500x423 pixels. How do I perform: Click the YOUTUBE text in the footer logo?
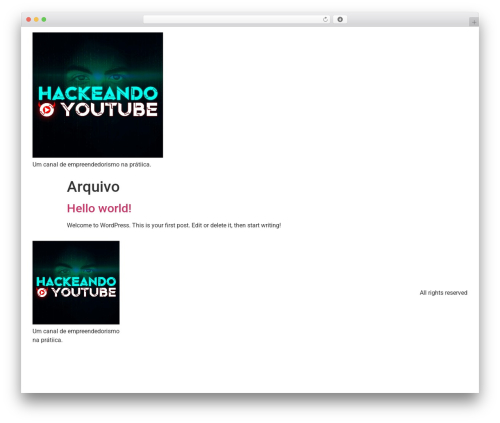tap(84, 292)
